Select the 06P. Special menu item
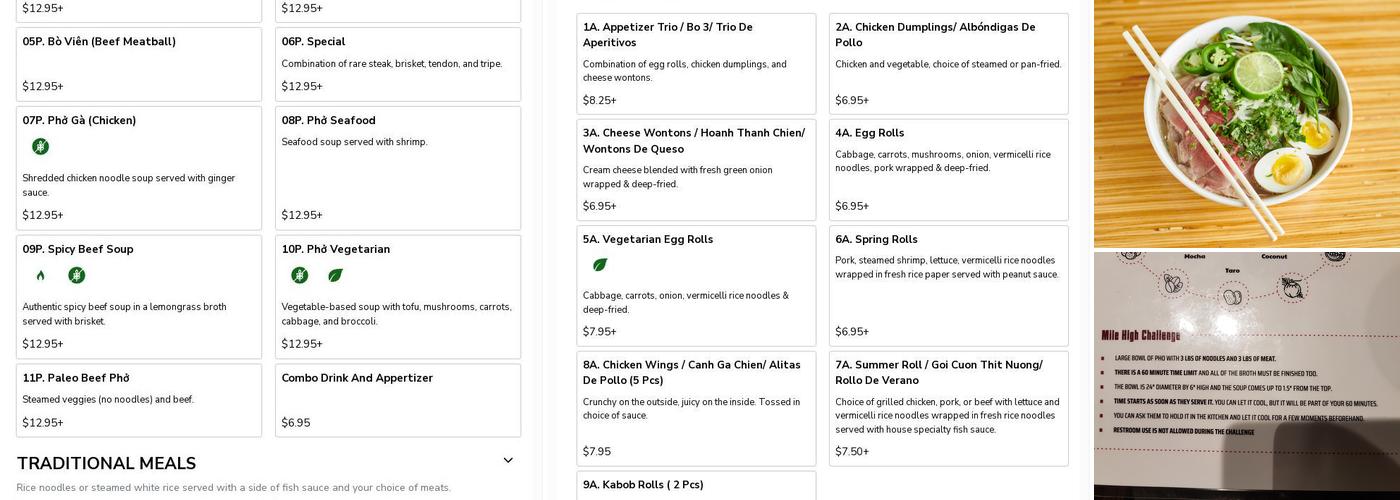 point(397,64)
